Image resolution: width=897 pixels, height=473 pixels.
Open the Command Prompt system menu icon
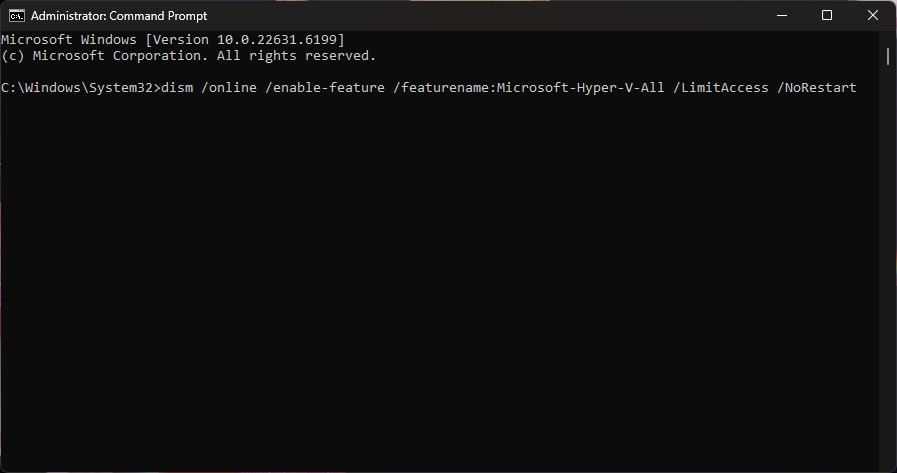click(x=17, y=15)
